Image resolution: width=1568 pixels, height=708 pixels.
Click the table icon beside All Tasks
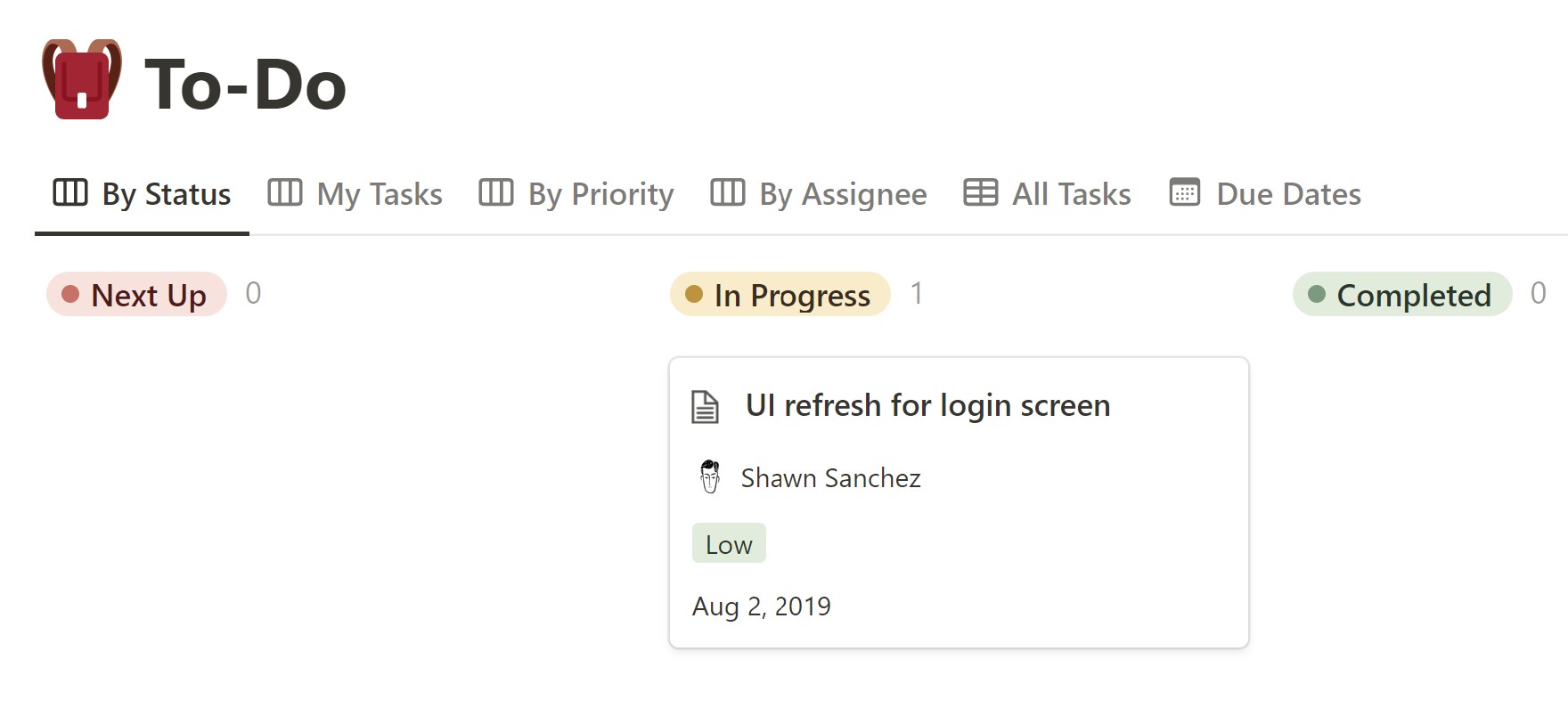pyautogui.click(x=980, y=192)
